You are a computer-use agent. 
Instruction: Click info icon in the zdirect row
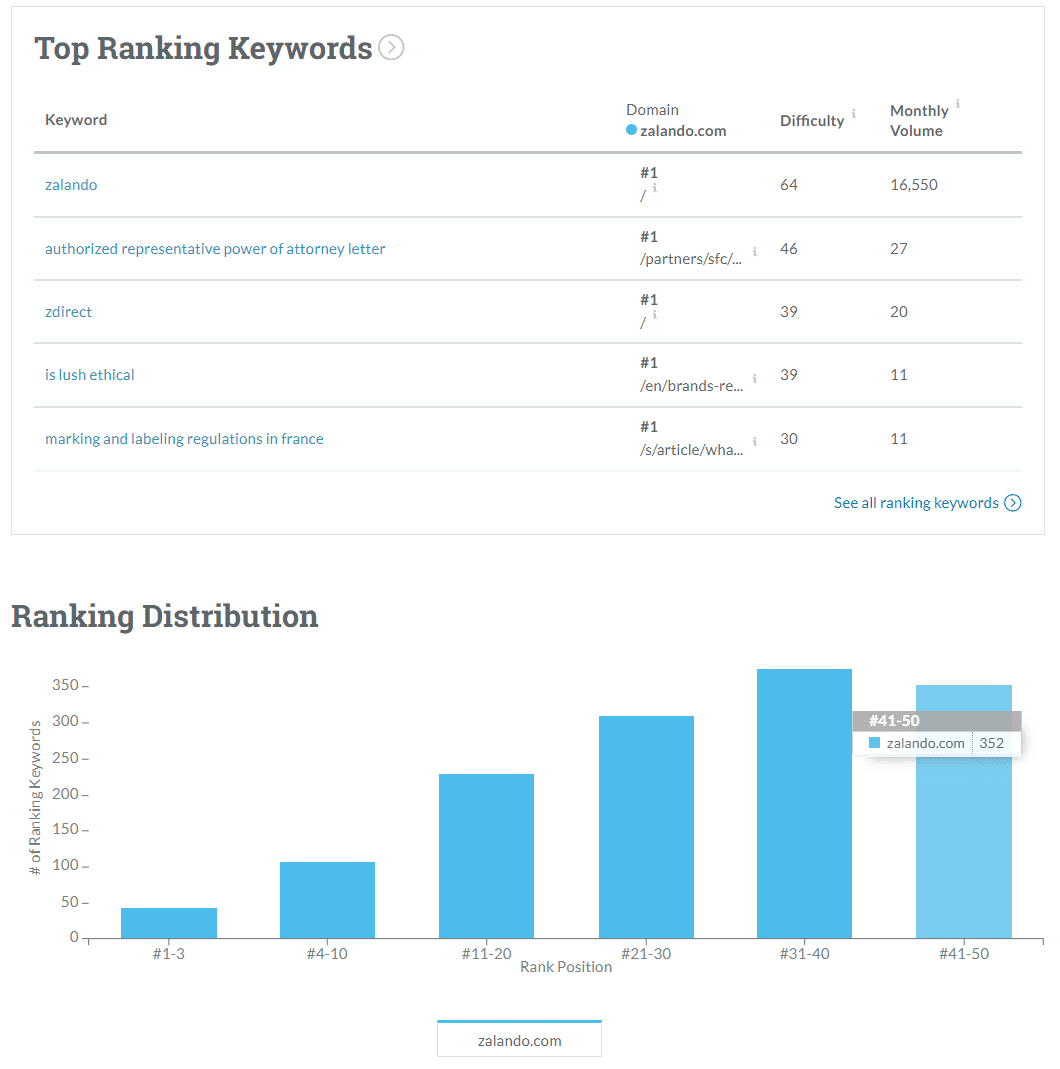tap(655, 314)
